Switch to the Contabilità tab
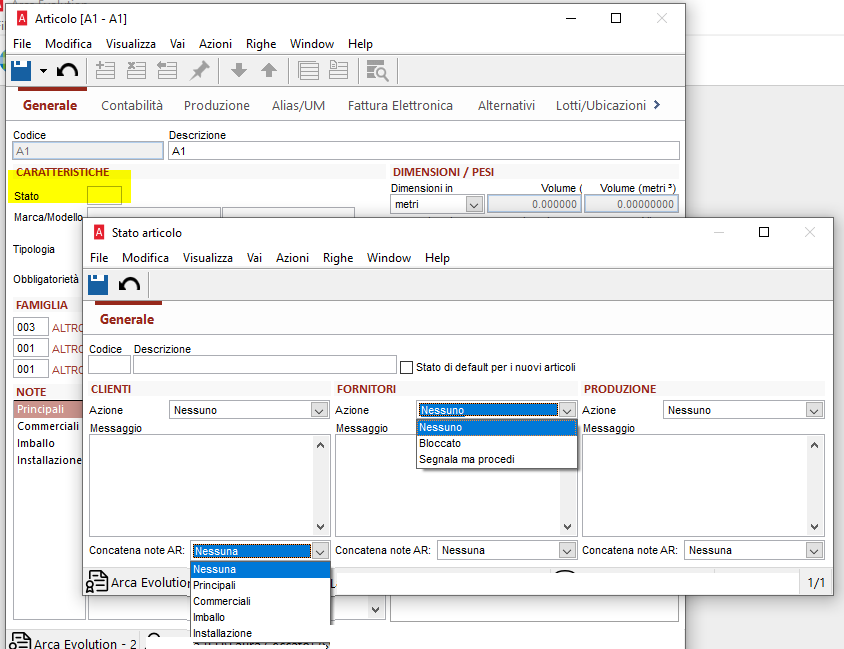 [132, 105]
